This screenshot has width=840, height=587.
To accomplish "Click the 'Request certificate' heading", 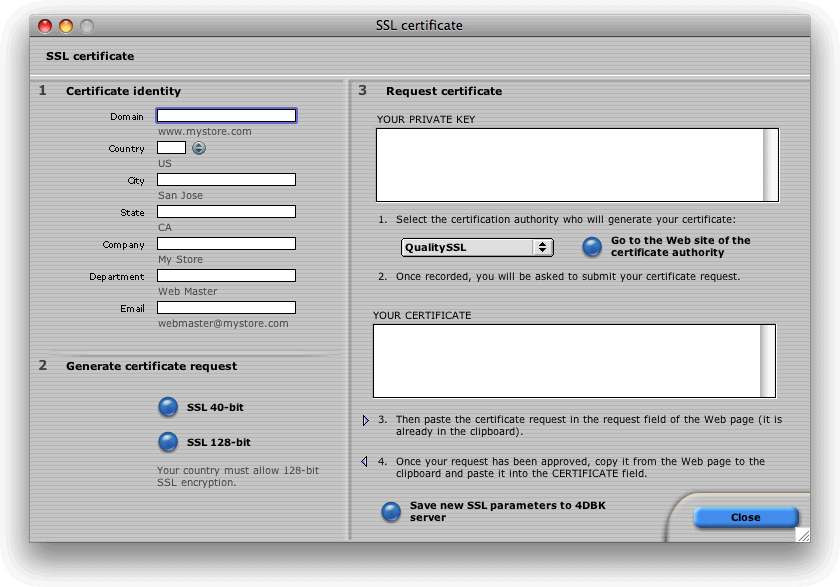I will click(x=444, y=91).
